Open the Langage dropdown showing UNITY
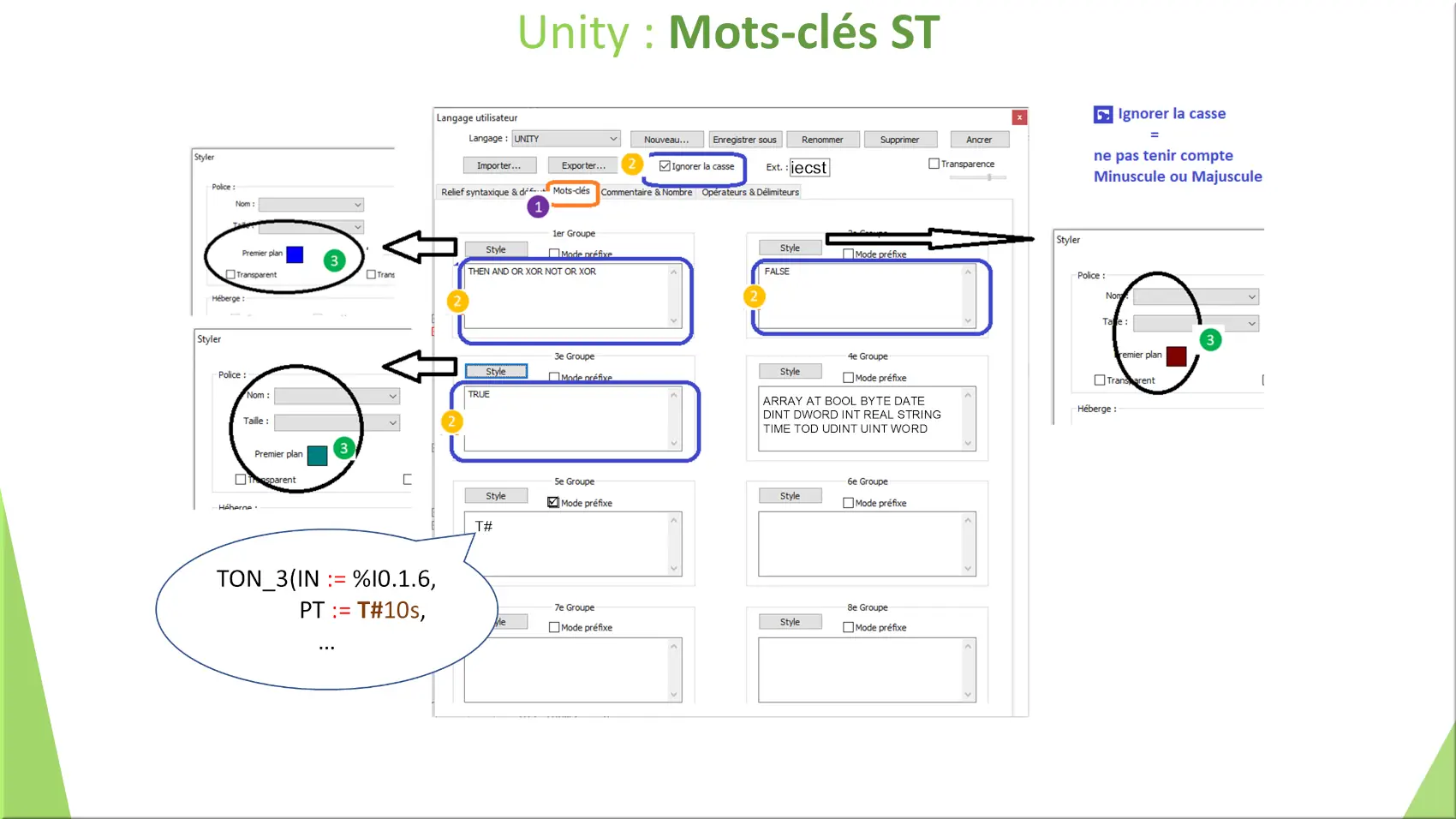The image size is (1456, 819). [x=566, y=139]
